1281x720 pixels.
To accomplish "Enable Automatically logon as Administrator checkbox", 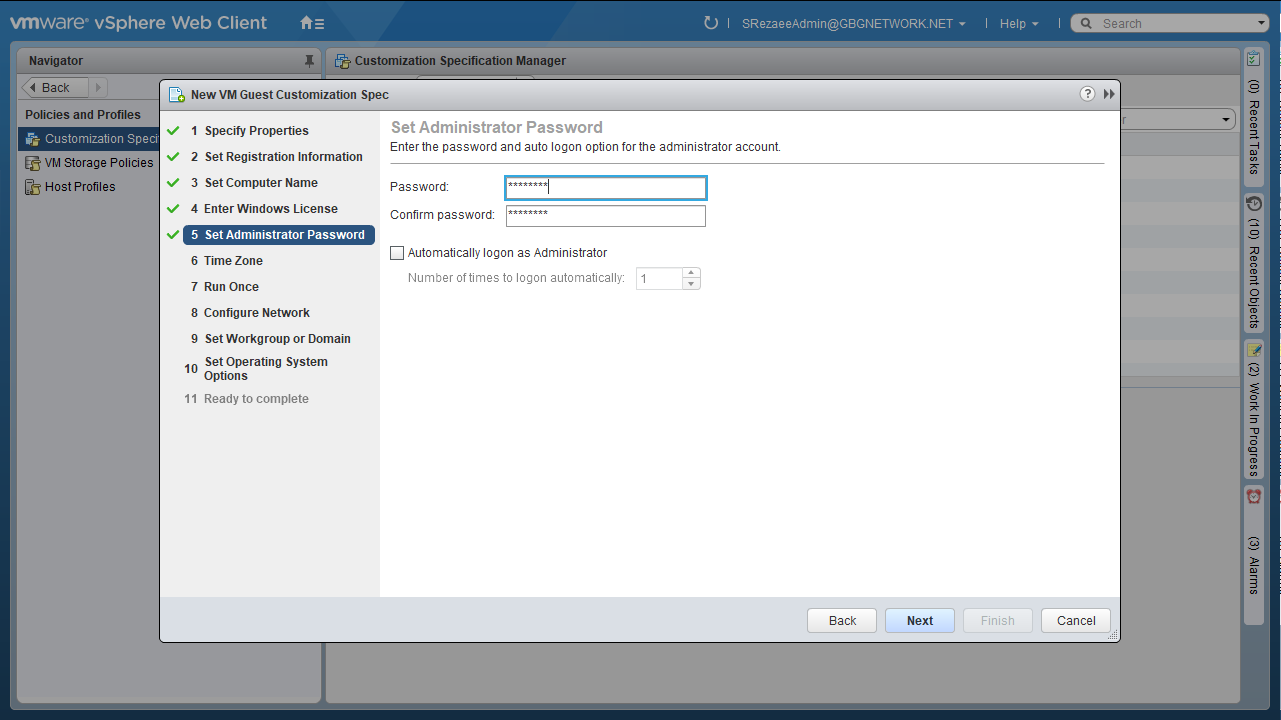I will 397,253.
